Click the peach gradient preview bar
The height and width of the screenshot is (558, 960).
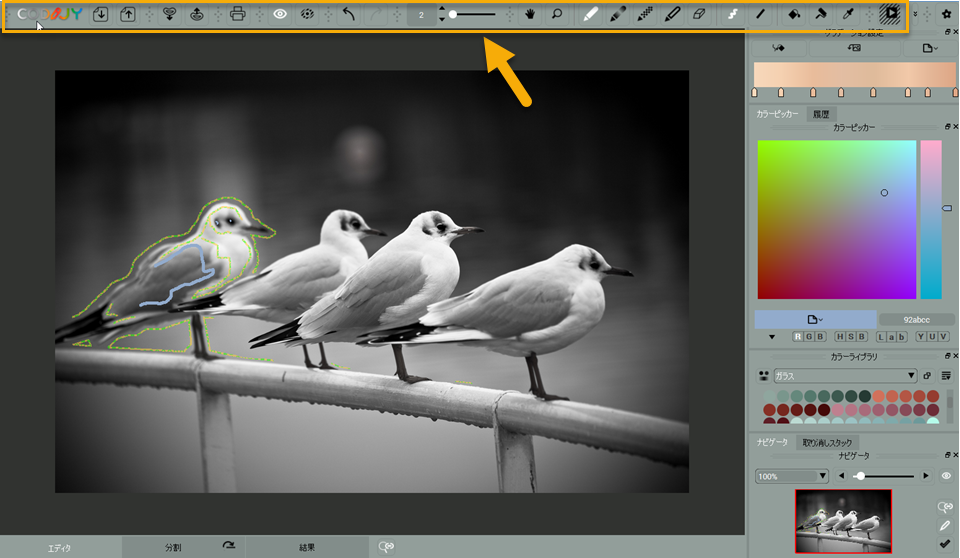tap(855, 75)
